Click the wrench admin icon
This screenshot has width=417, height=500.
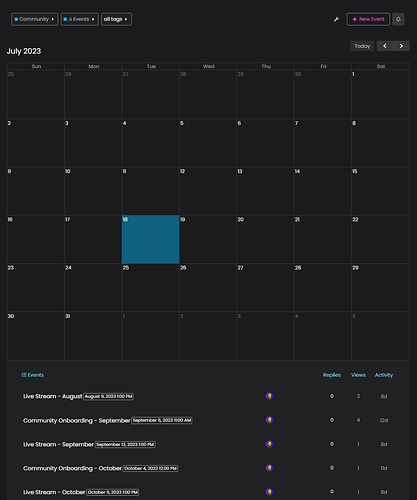336,19
